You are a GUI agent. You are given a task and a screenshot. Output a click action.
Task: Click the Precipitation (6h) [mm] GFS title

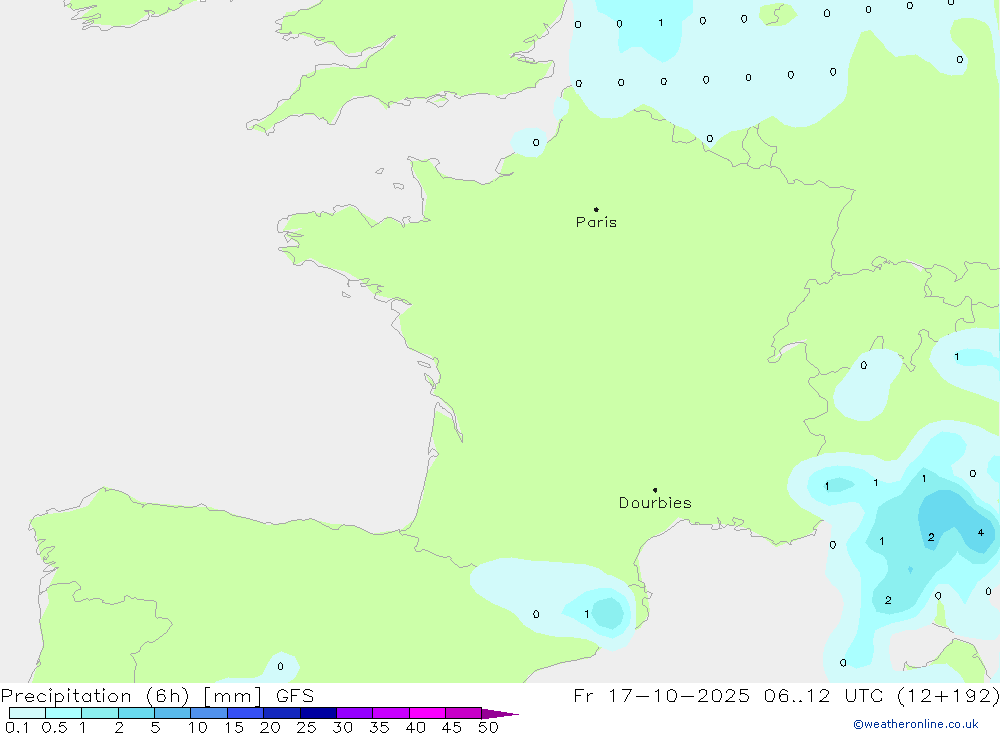158,696
